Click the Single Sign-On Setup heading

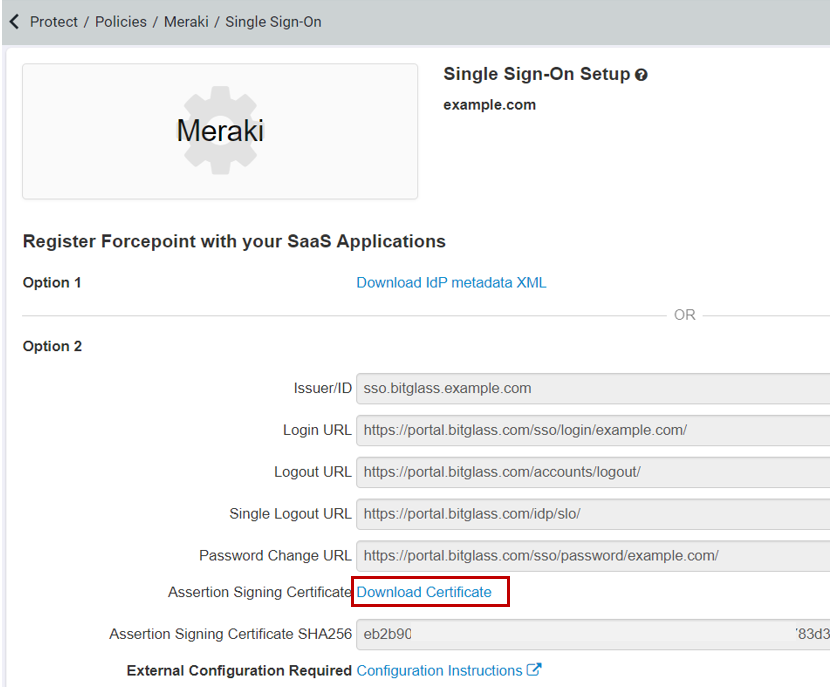click(536, 74)
